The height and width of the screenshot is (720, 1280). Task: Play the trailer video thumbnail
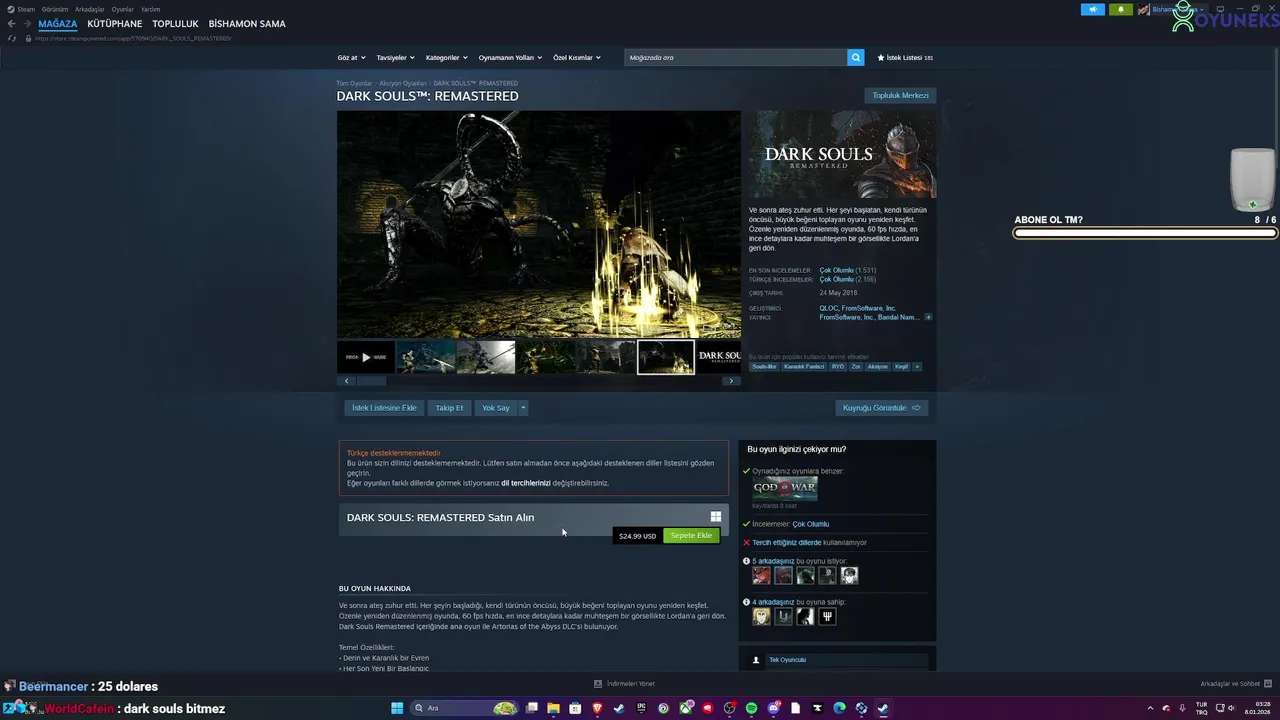point(366,357)
